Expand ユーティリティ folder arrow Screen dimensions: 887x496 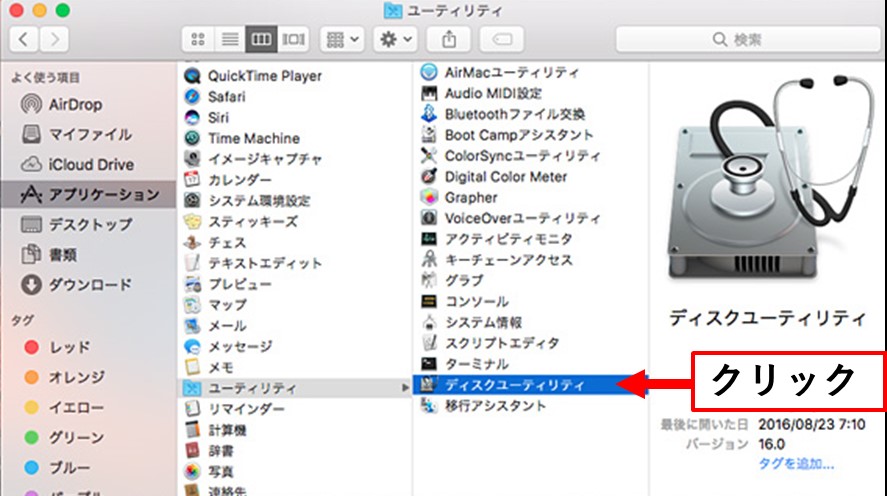pyautogui.click(x=405, y=388)
